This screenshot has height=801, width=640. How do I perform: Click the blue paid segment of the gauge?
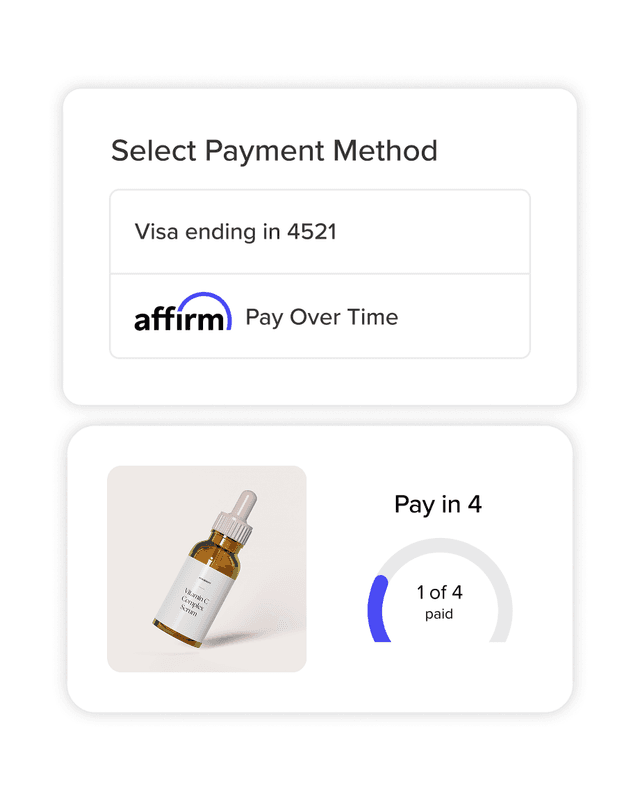tap(383, 608)
